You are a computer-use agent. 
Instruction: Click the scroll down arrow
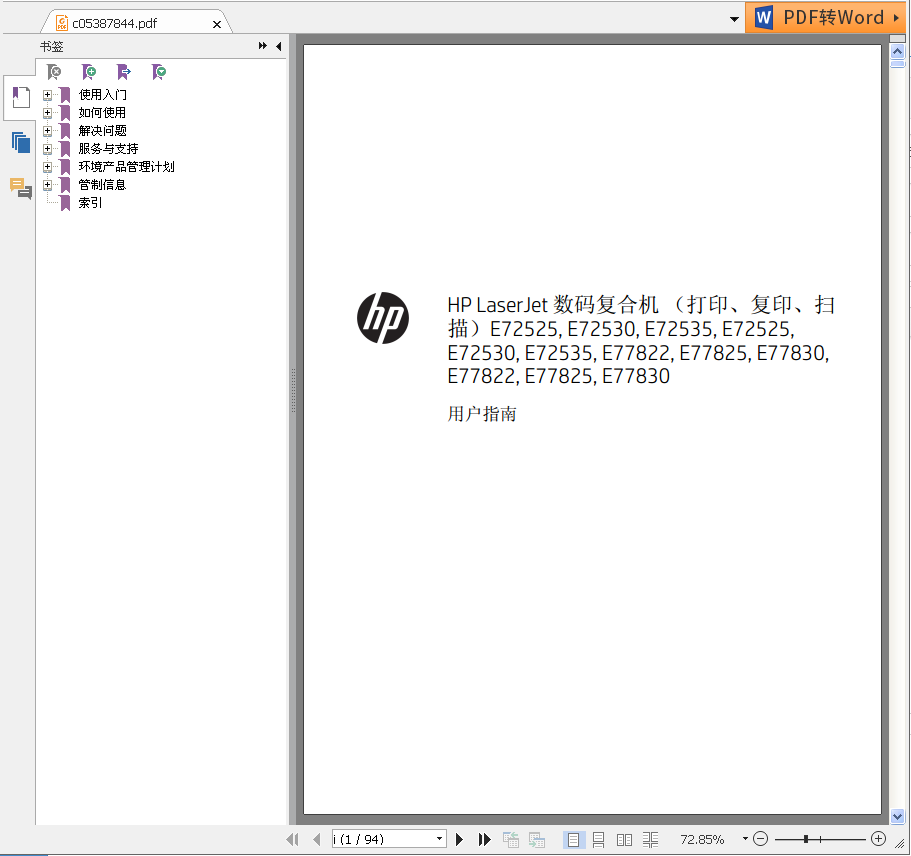point(898,816)
